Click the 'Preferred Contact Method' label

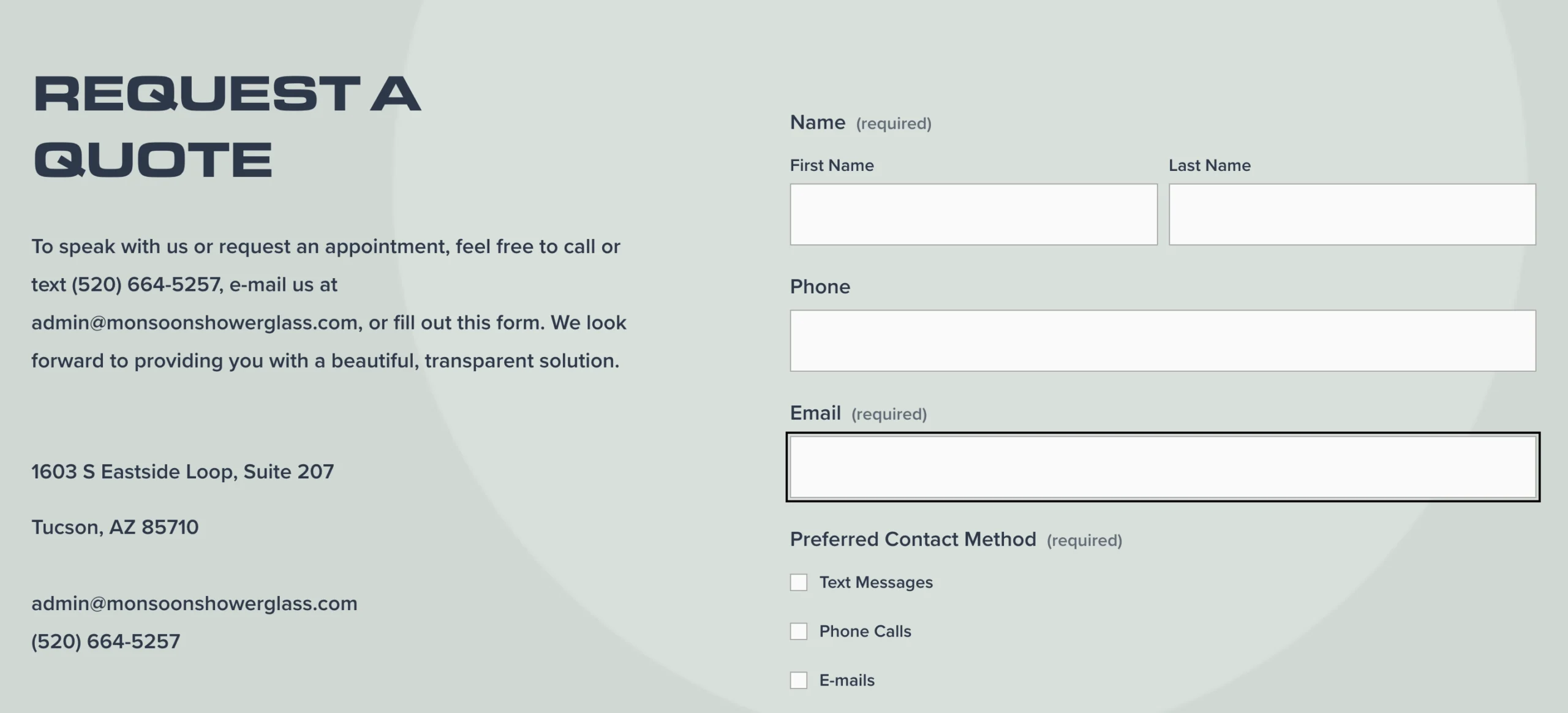pyautogui.click(x=913, y=540)
